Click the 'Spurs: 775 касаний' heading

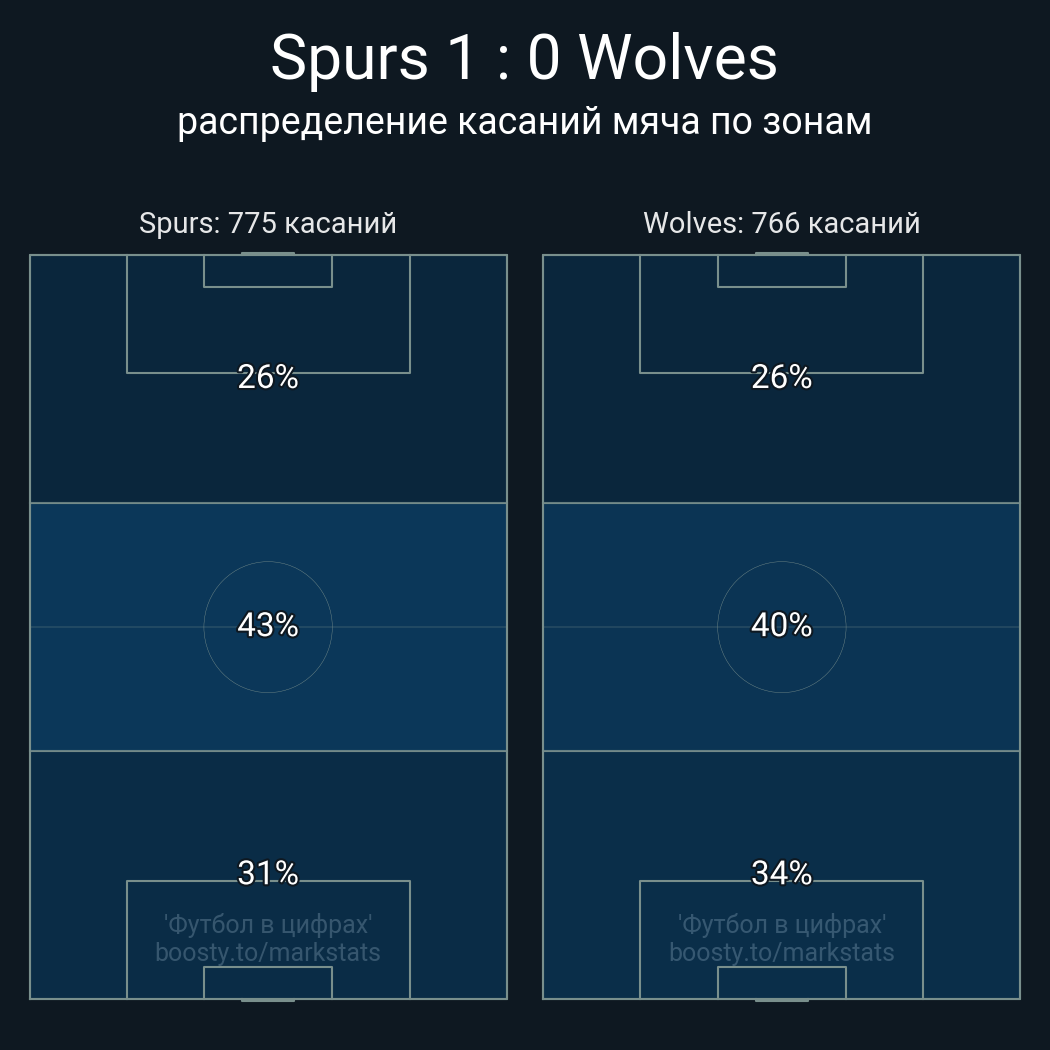(268, 223)
